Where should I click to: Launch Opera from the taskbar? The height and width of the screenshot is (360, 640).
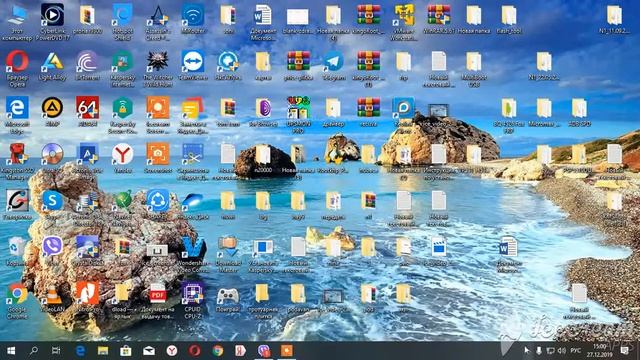click(x=195, y=351)
